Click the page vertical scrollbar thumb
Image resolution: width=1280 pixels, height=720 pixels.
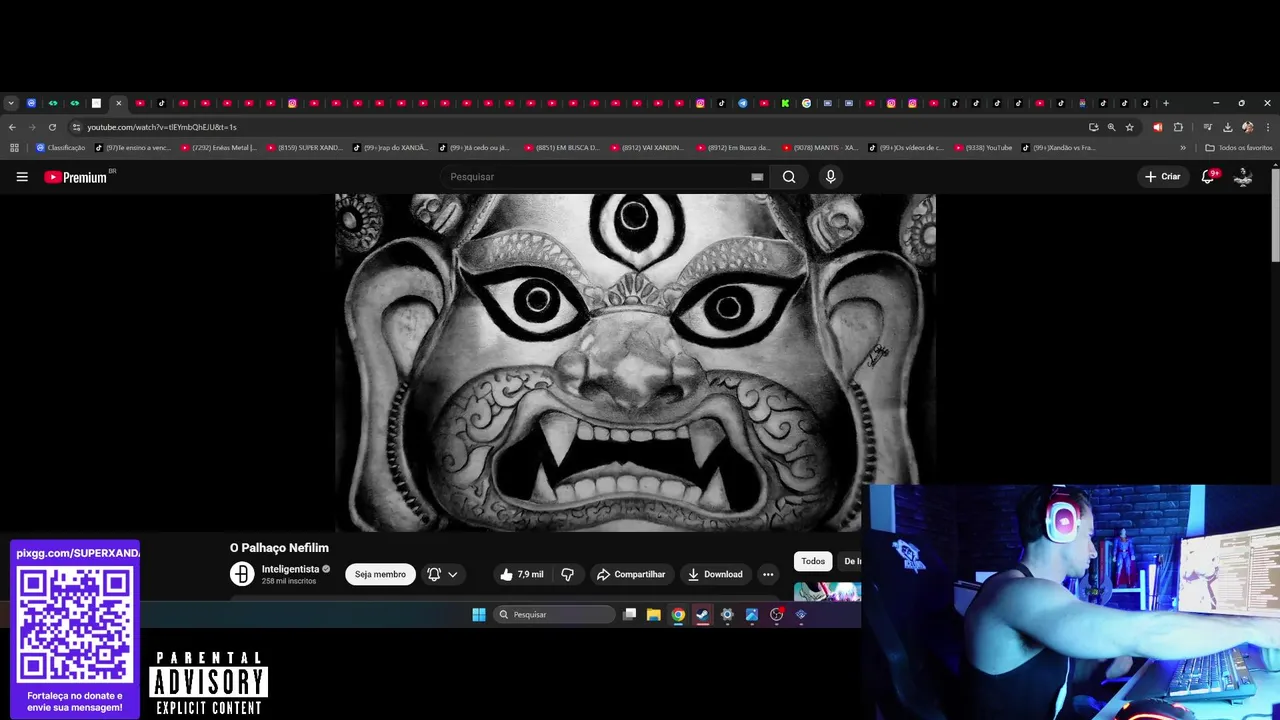1275,215
